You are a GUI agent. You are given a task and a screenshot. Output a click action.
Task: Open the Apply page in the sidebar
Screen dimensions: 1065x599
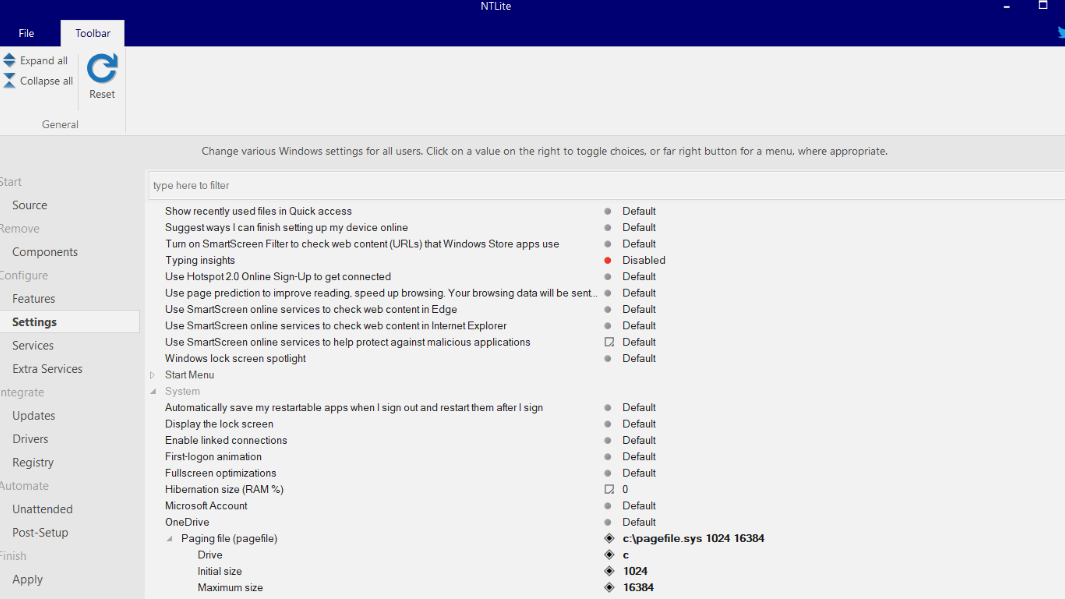click(27, 579)
